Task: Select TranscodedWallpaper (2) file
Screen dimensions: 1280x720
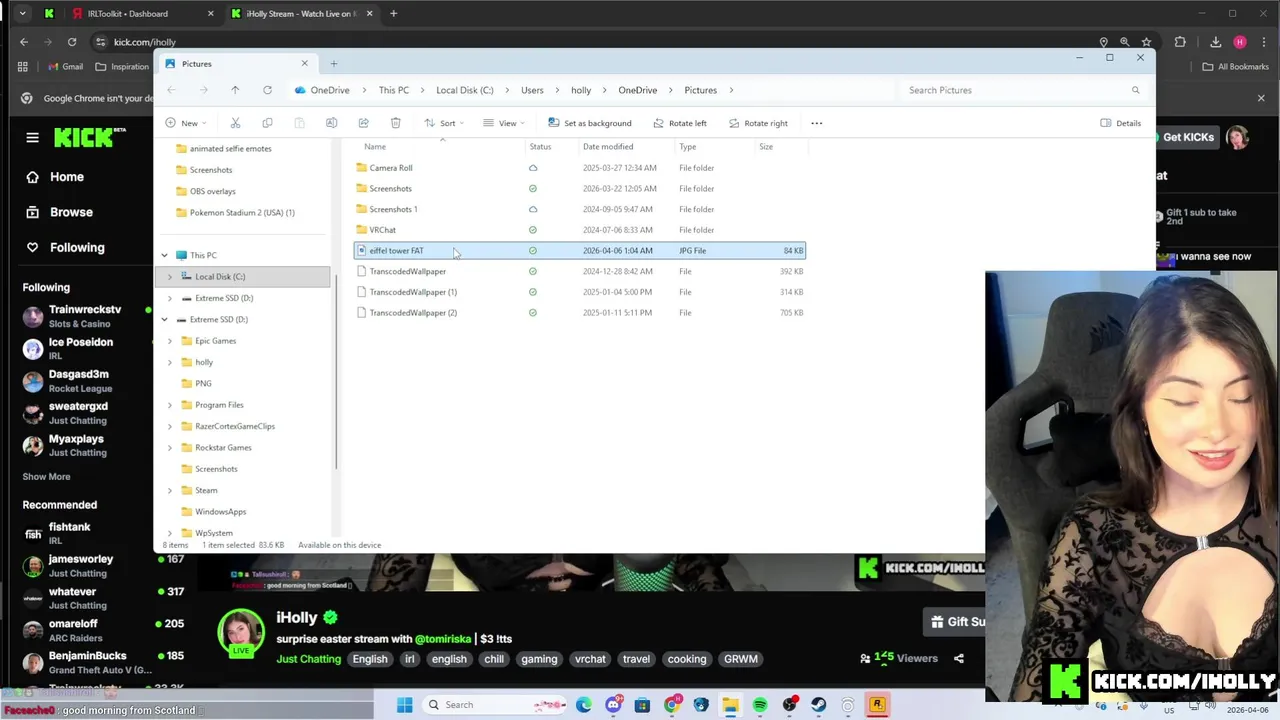Action: click(413, 313)
